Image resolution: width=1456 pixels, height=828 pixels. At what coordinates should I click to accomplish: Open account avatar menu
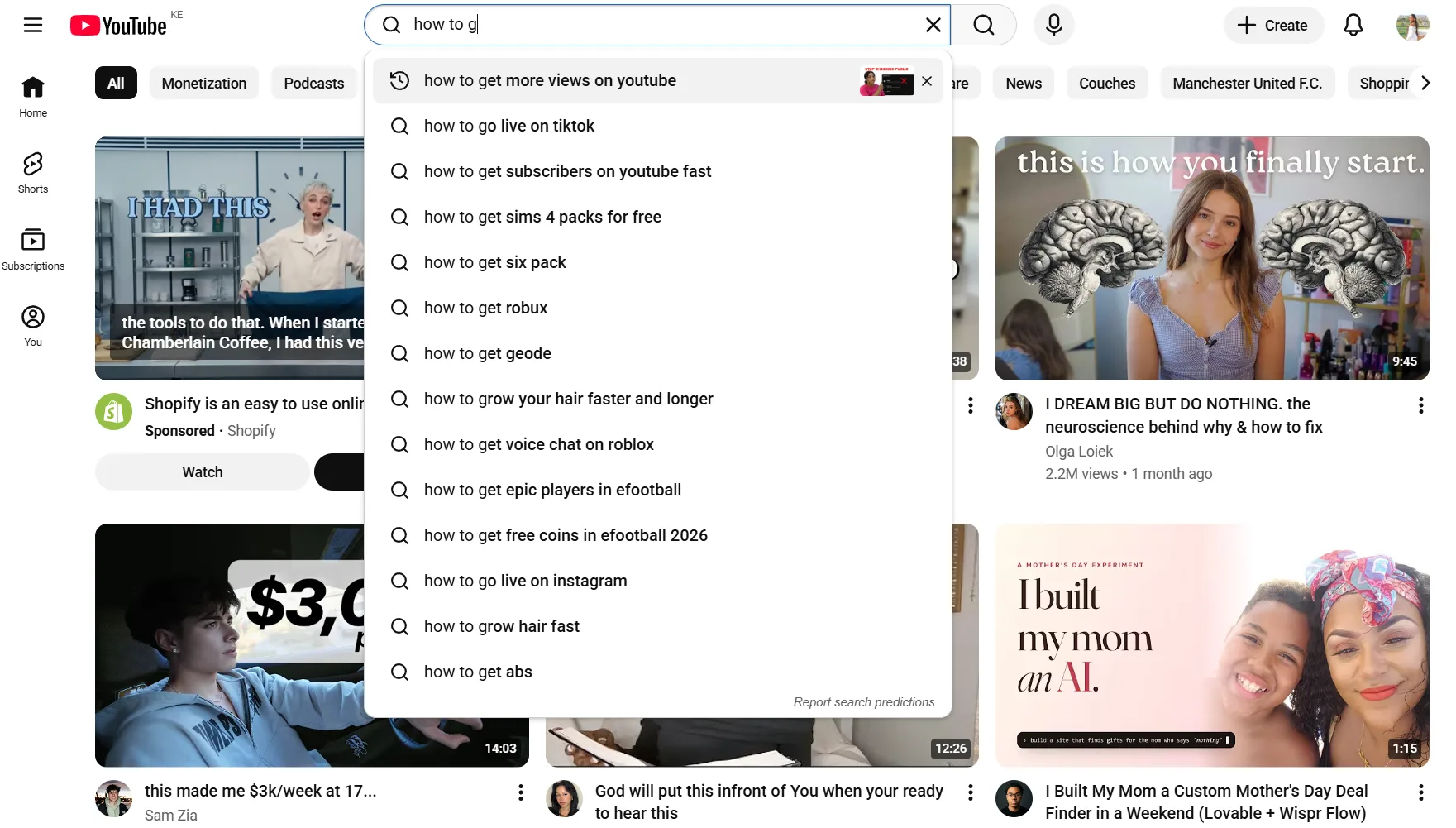pyautogui.click(x=1412, y=26)
